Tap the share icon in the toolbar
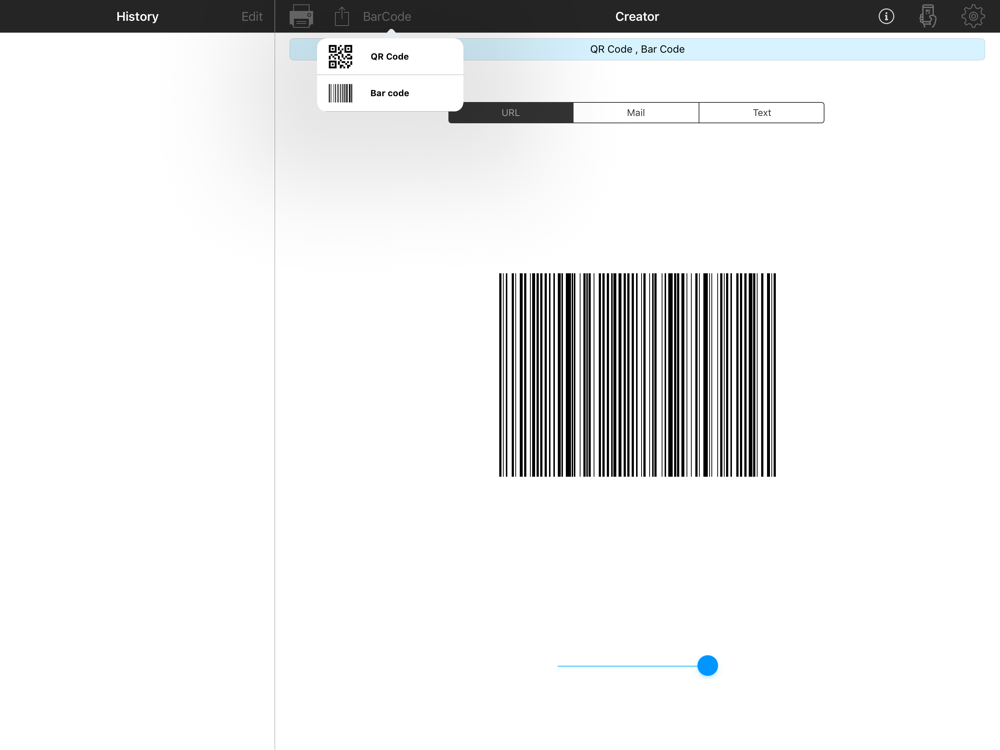Image resolution: width=1000 pixels, height=750 pixels. (x=342, y=16)
